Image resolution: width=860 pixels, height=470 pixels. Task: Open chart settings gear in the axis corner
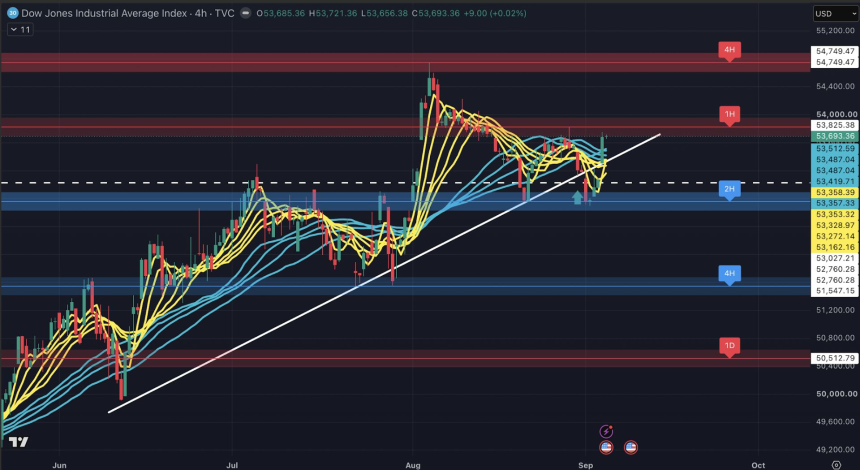[x=836, y=465]
